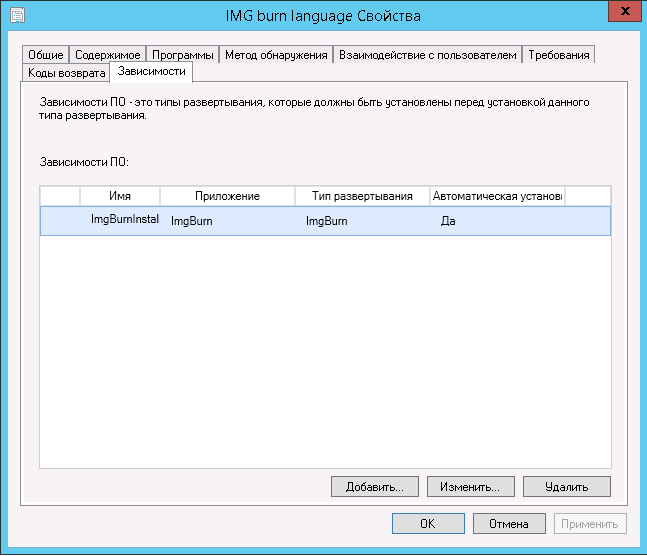Image resolution: width=647 pixels, height=556 pixels.
Task: Click the Приложение column header
Action: [x=227, y=196]
